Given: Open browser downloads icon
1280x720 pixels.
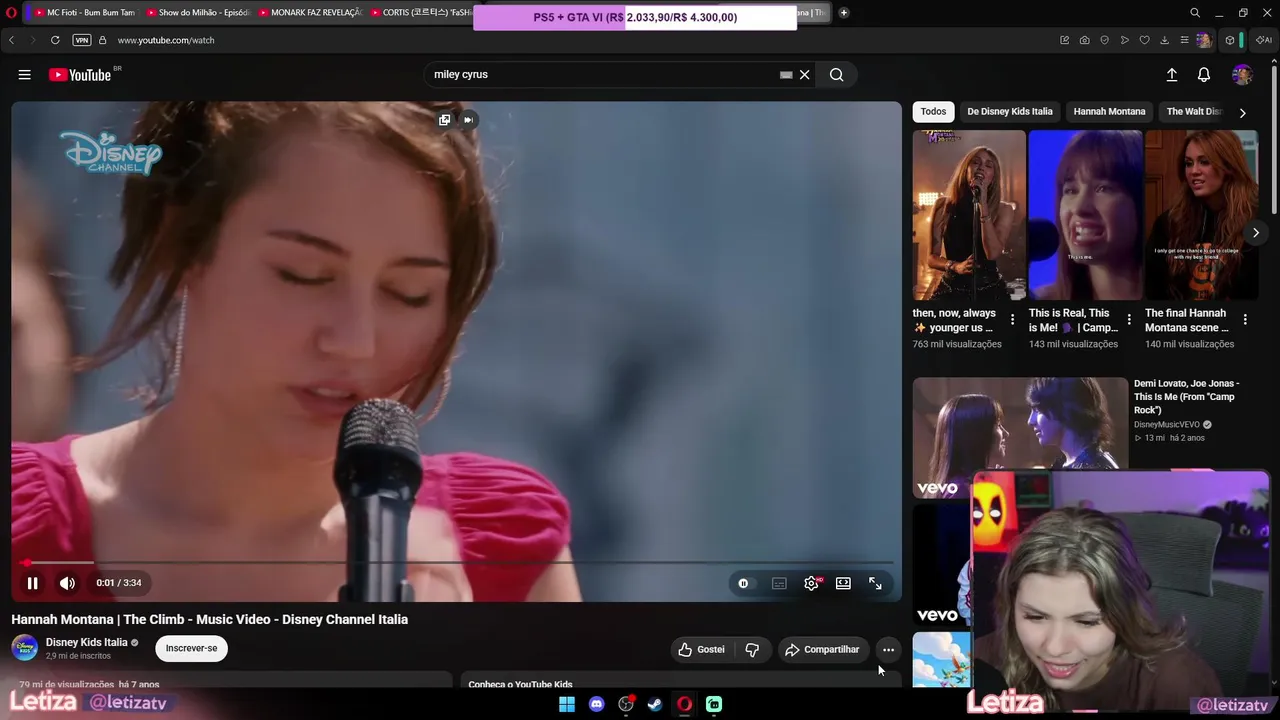Looking at the screenshot, I should click(1164, 40).
